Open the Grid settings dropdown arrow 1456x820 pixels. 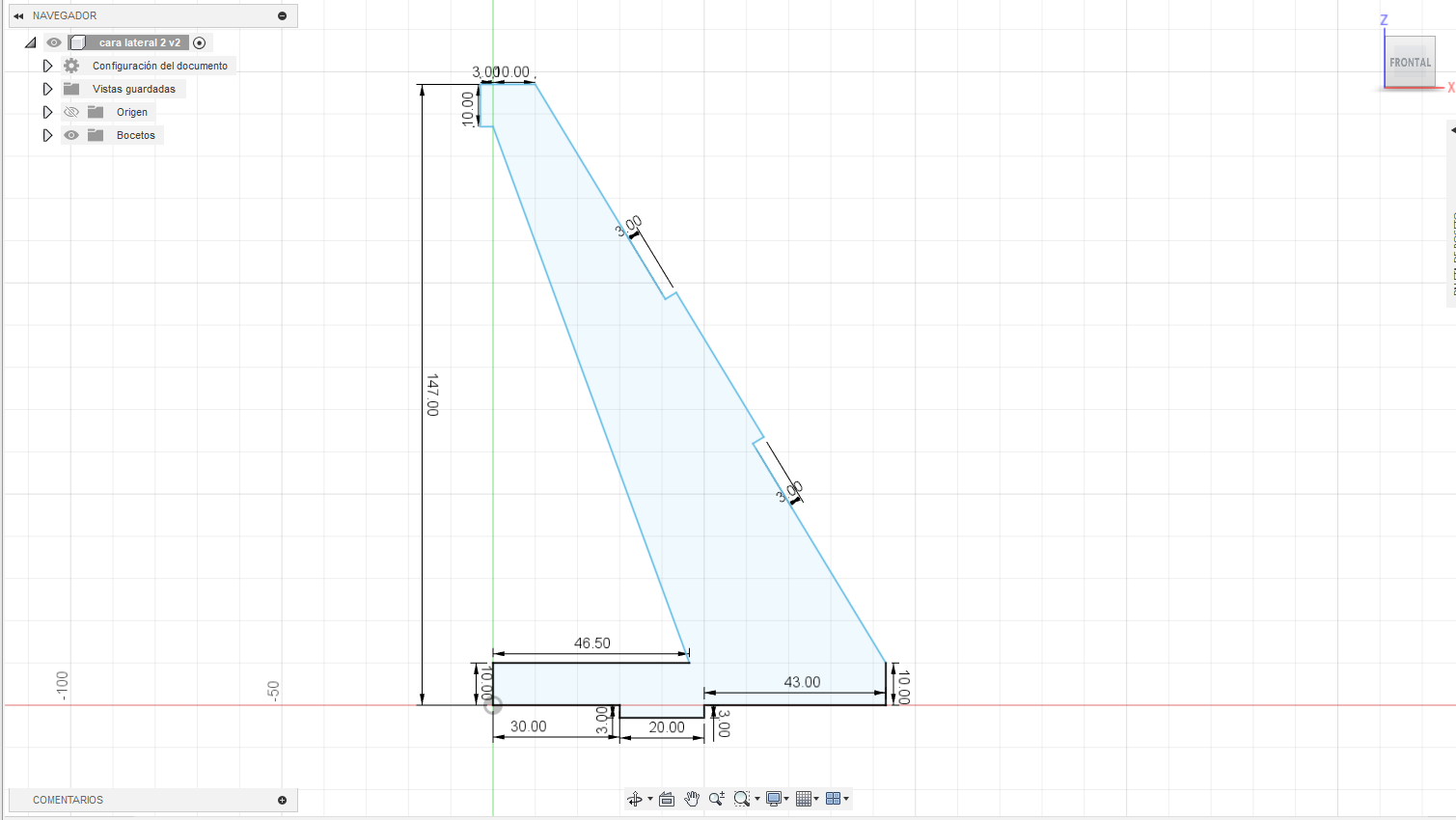[x=816, y=799]
